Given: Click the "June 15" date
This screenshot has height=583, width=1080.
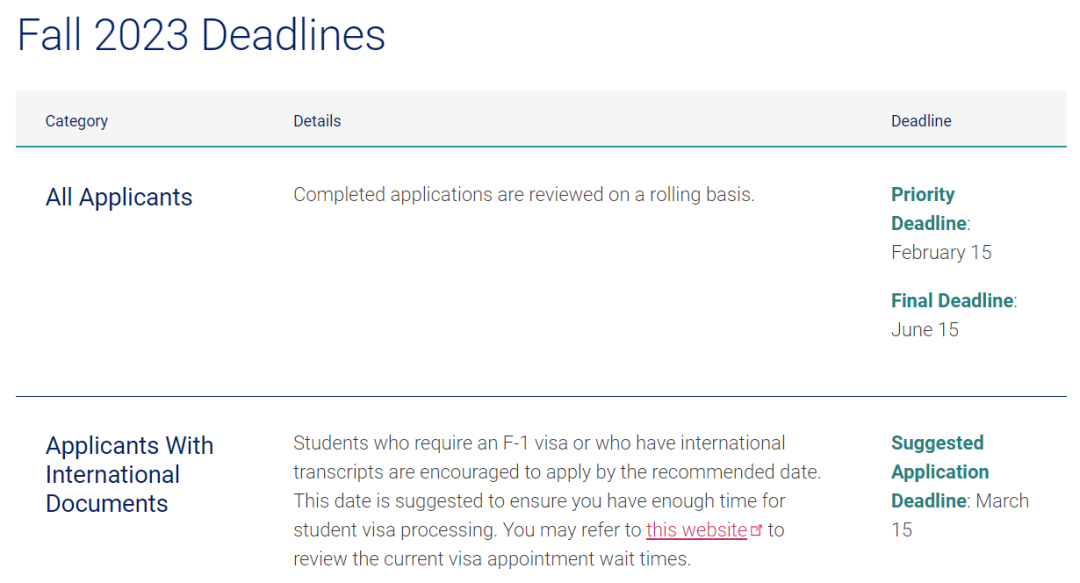Looking at the screenshot, I should (x=924, y=329).
